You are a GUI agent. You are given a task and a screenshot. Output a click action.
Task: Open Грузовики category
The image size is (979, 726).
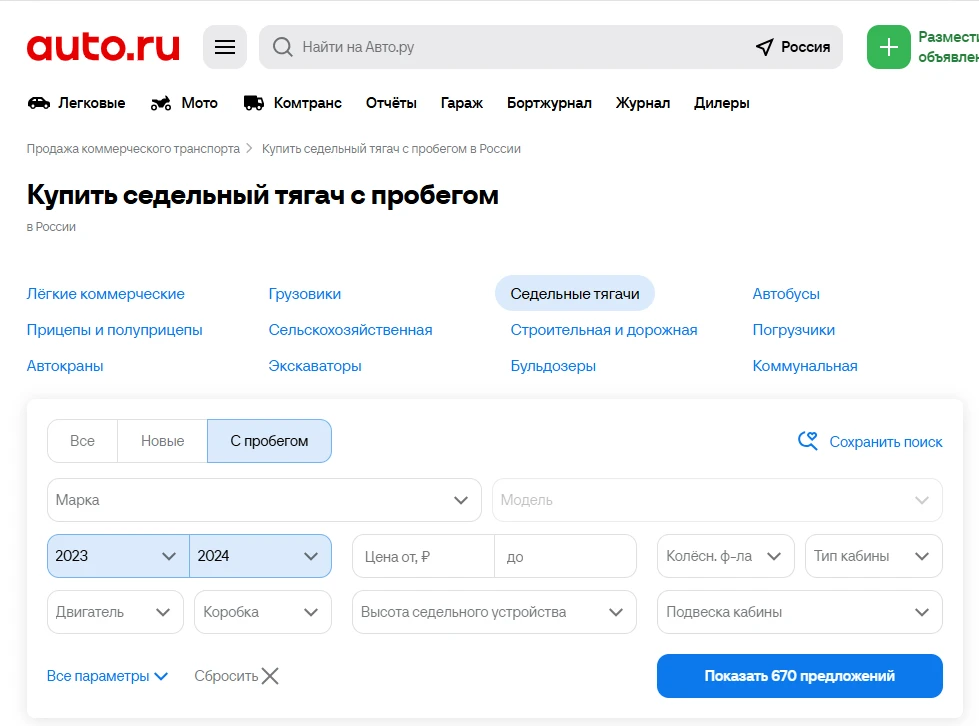coord(305,294)
